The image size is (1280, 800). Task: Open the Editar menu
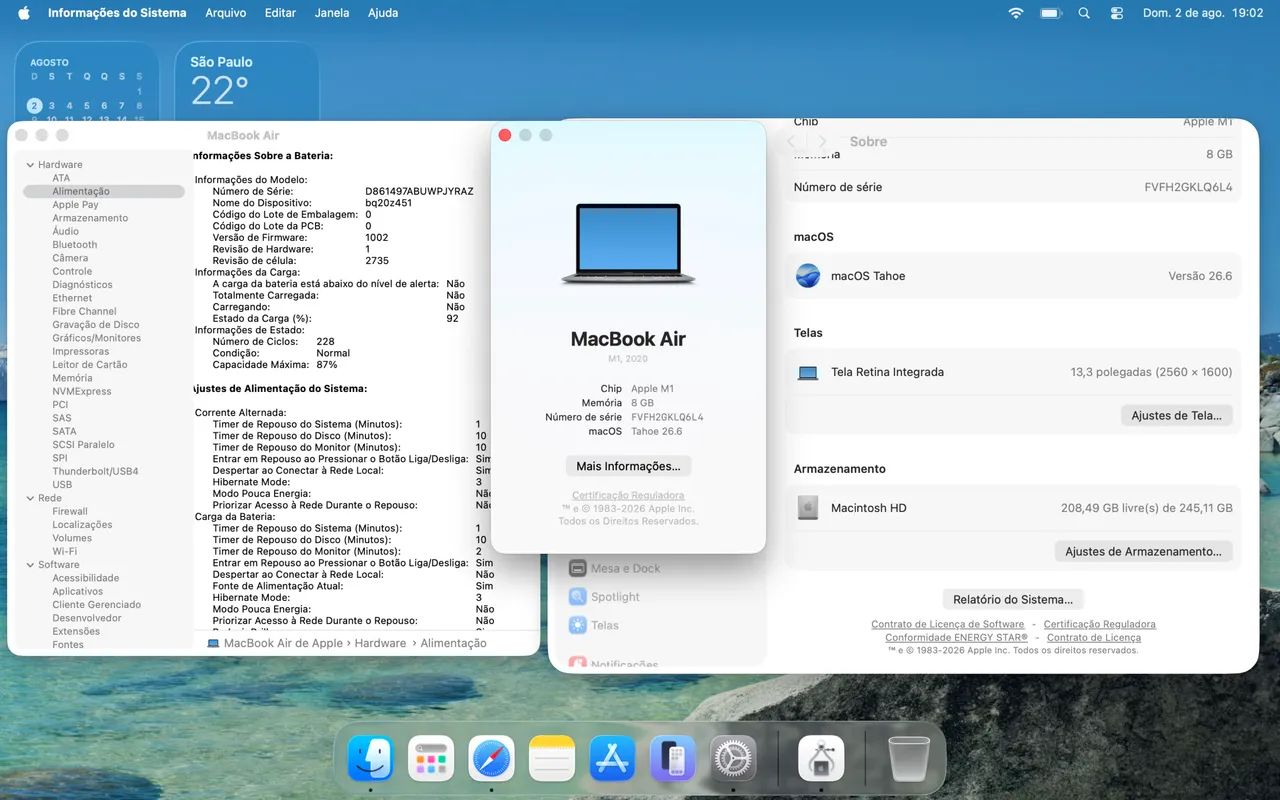280,13
